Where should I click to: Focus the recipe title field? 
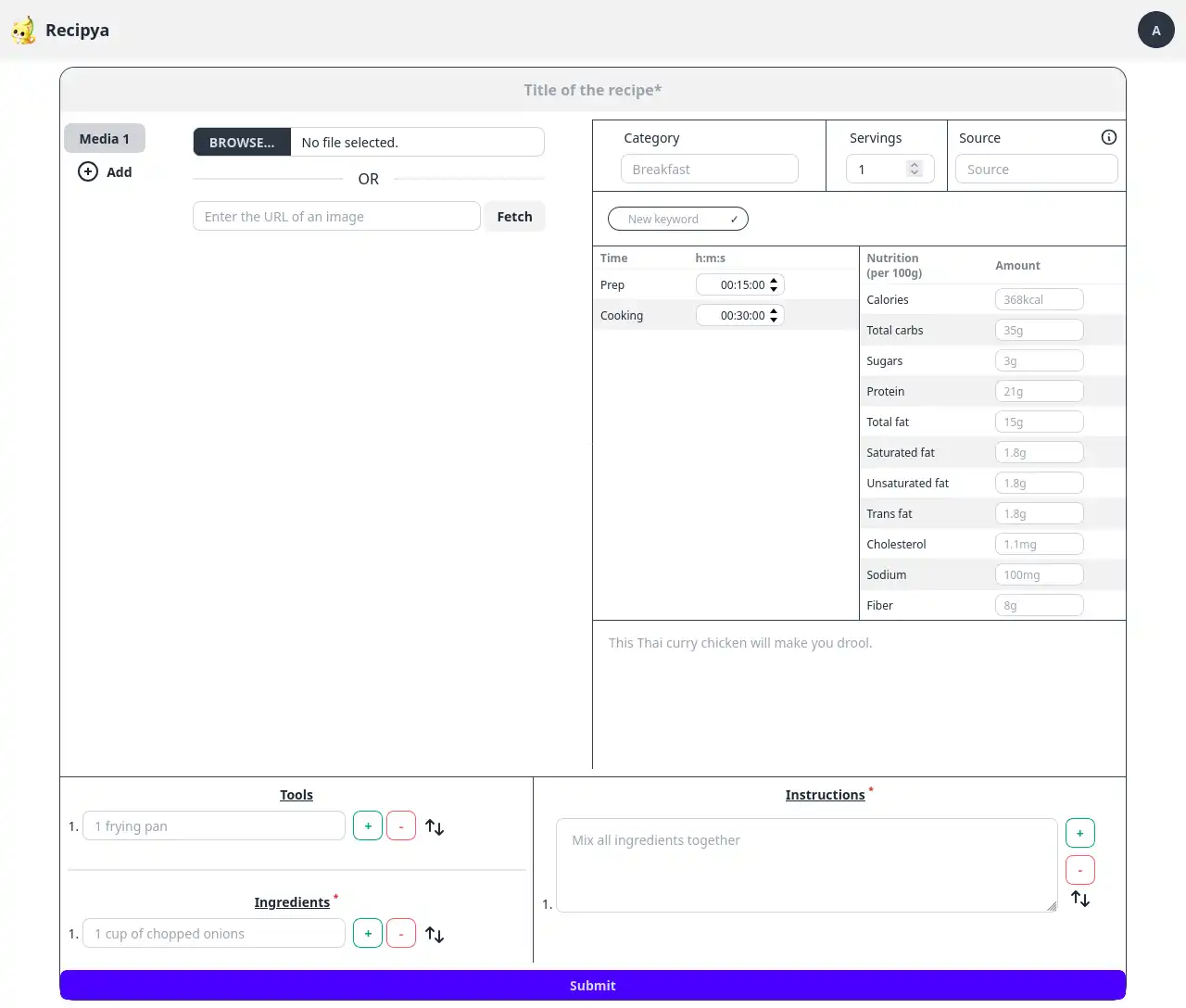(x=593, y=91)
